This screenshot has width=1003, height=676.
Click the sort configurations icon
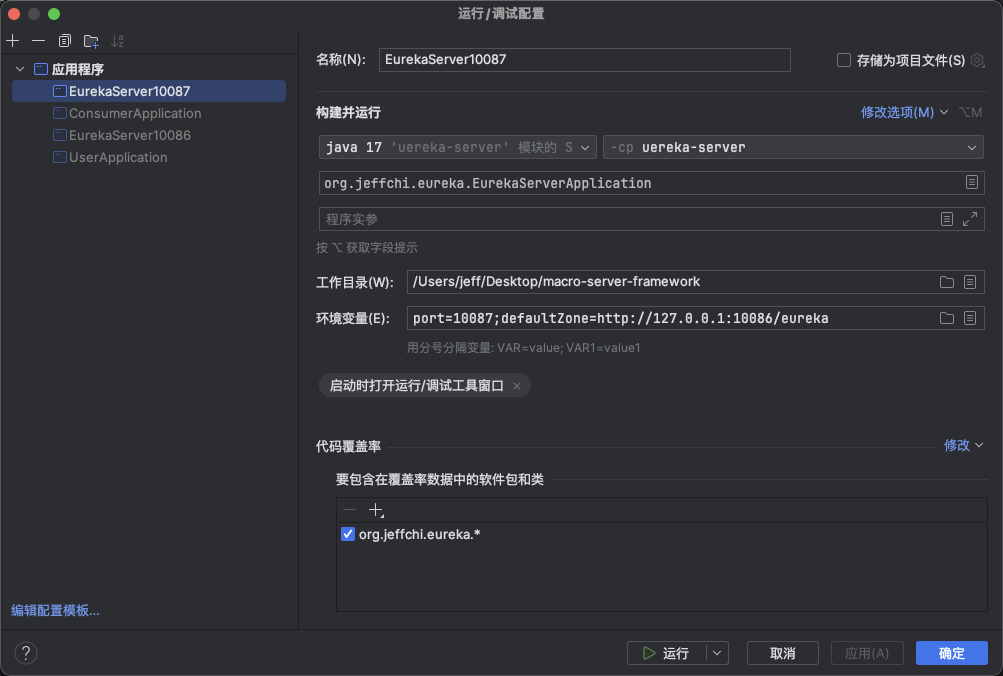click(x=118, y=41)
